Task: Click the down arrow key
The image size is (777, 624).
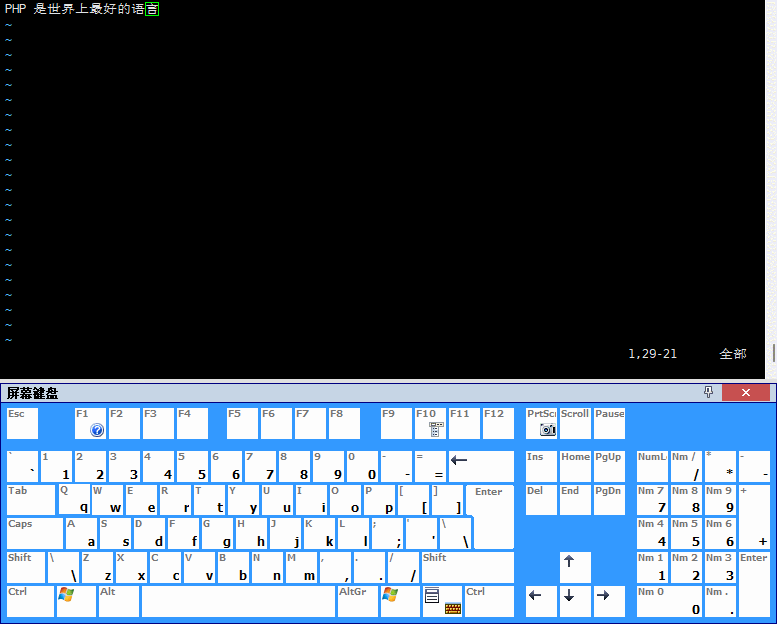Action: tap(575, 601)
